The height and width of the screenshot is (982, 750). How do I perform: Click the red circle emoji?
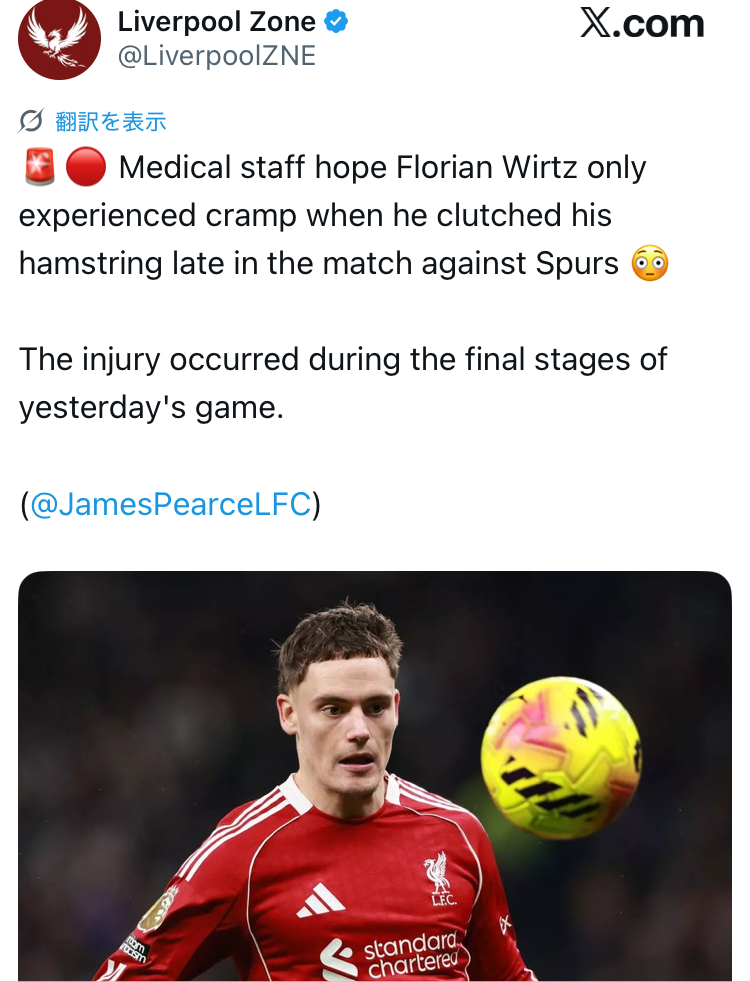(x=86, y=167)
